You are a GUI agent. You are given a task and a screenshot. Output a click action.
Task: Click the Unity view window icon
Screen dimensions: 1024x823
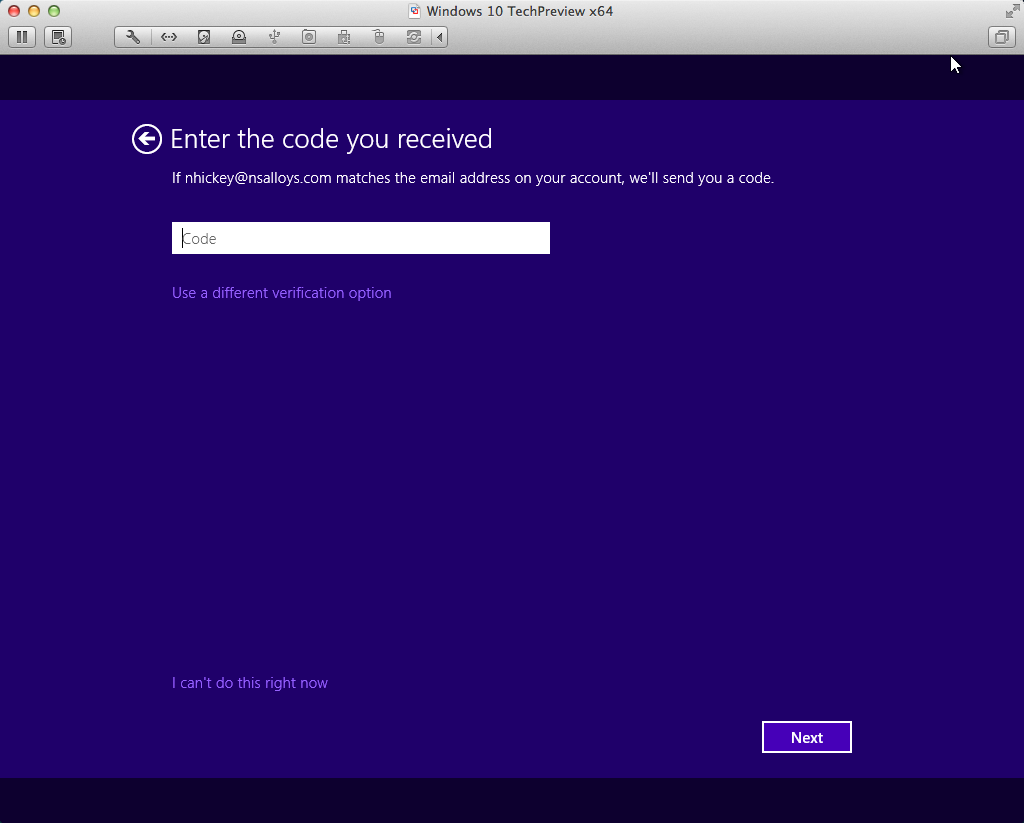[1001, 37]
